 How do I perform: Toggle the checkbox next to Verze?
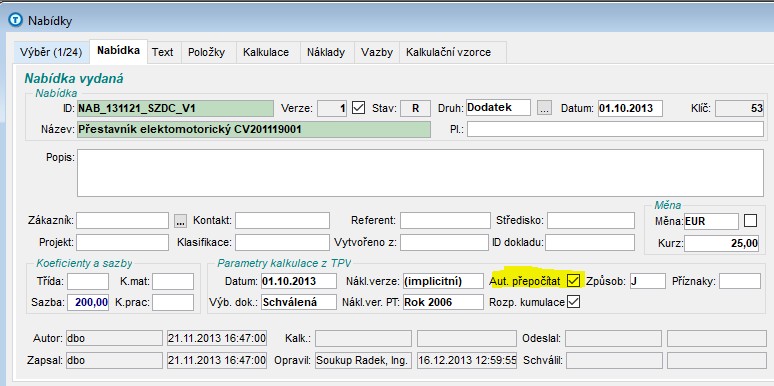tap(358, 108)
